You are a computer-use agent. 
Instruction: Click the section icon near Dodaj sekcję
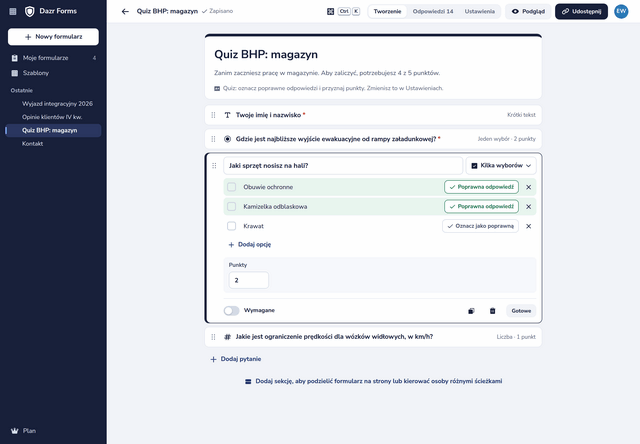pos(248,381)
